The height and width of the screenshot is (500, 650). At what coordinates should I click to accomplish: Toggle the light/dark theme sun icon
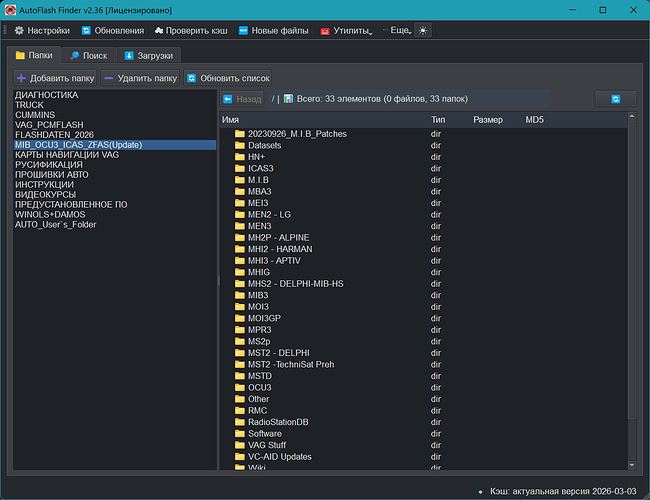point(423,31)
